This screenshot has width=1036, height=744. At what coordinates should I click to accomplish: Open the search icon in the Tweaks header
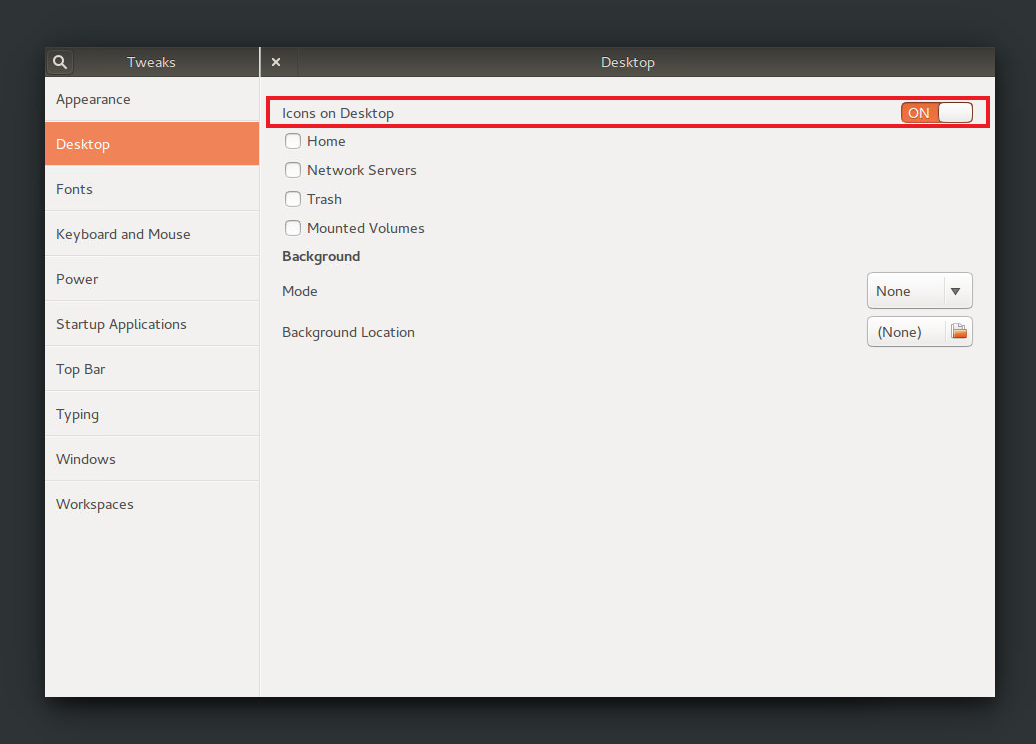coord(59,62)
